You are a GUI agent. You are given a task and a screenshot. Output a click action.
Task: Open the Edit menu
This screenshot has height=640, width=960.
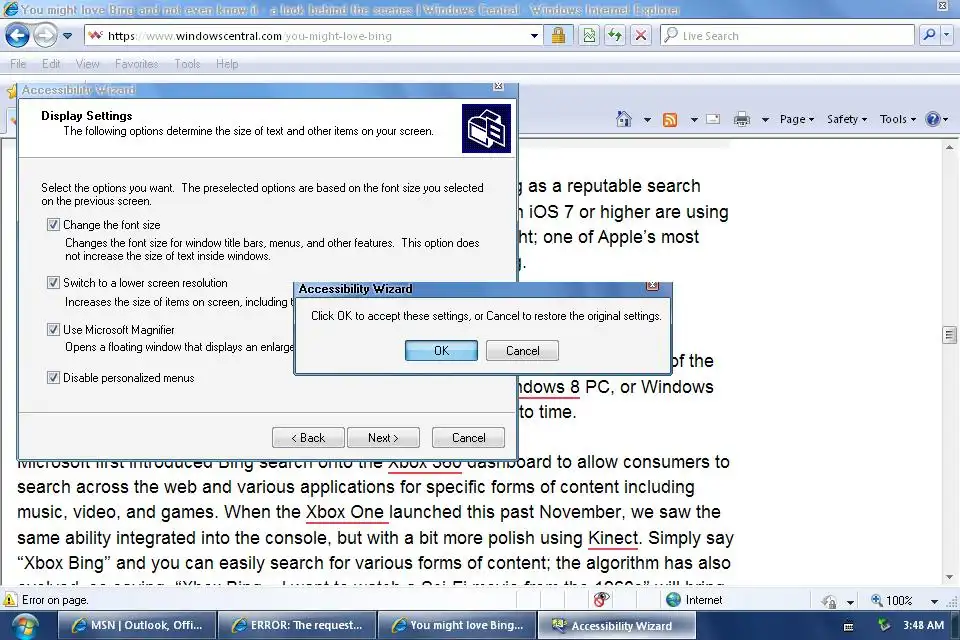[51, 64]
